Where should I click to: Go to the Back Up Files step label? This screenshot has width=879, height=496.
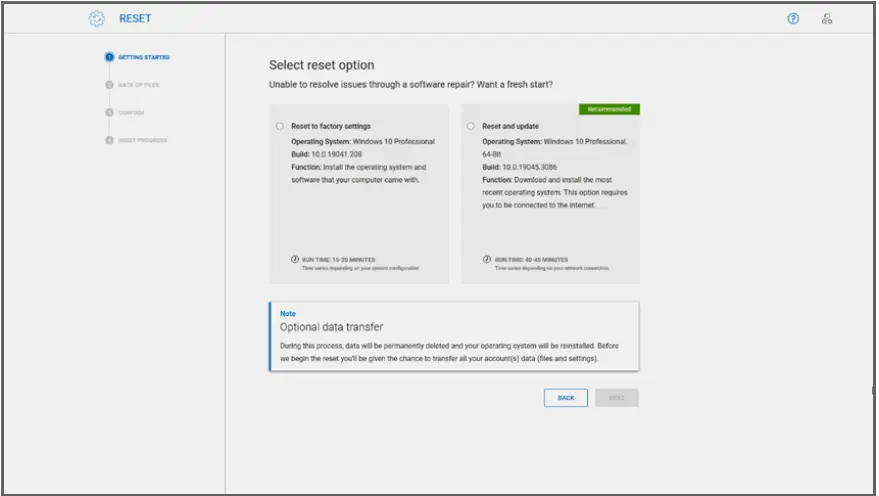pyautogui.click(x=138, y=85)
